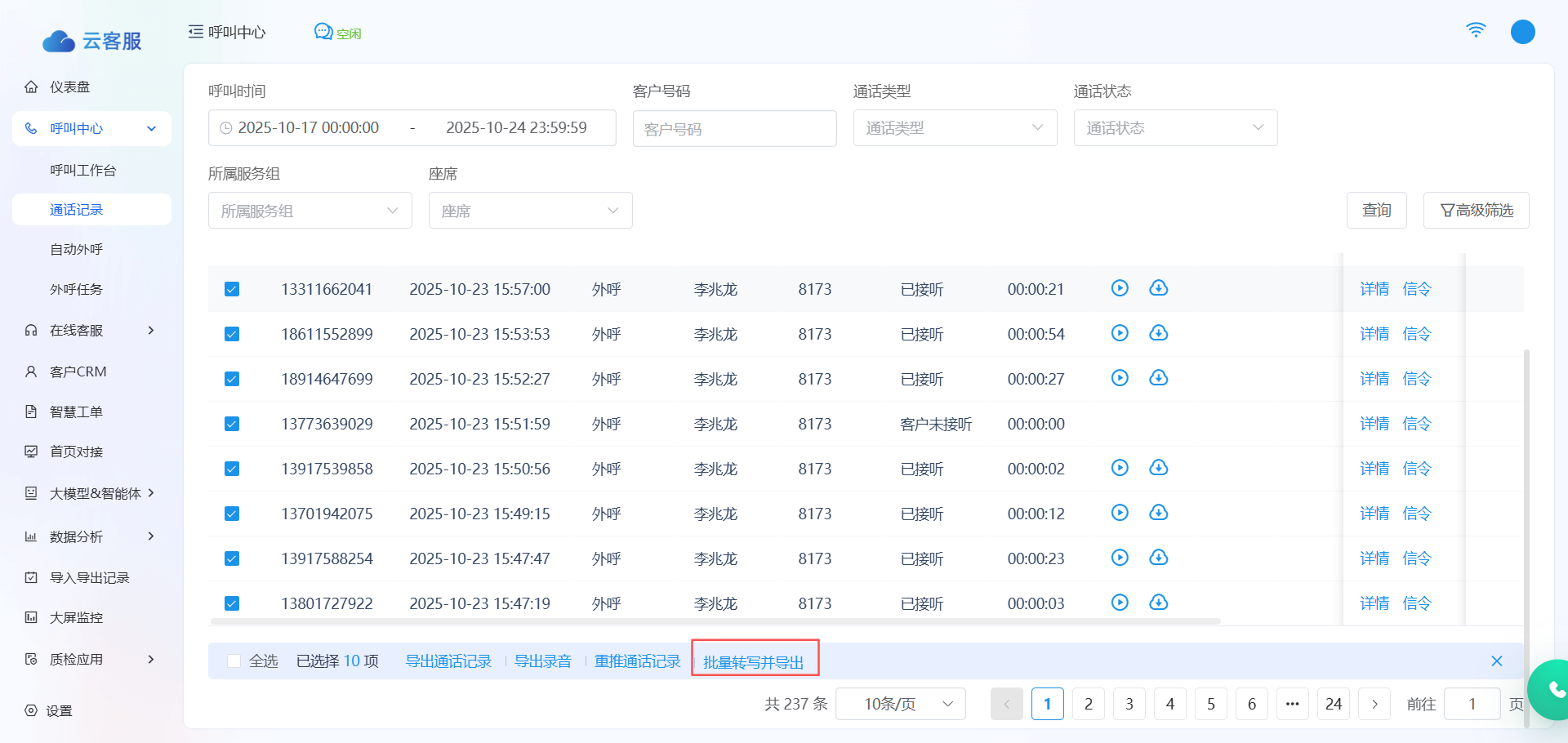Click the collapse sidebar menu icon
This screenshot has width=1568, height=743.
click(196, 32)
